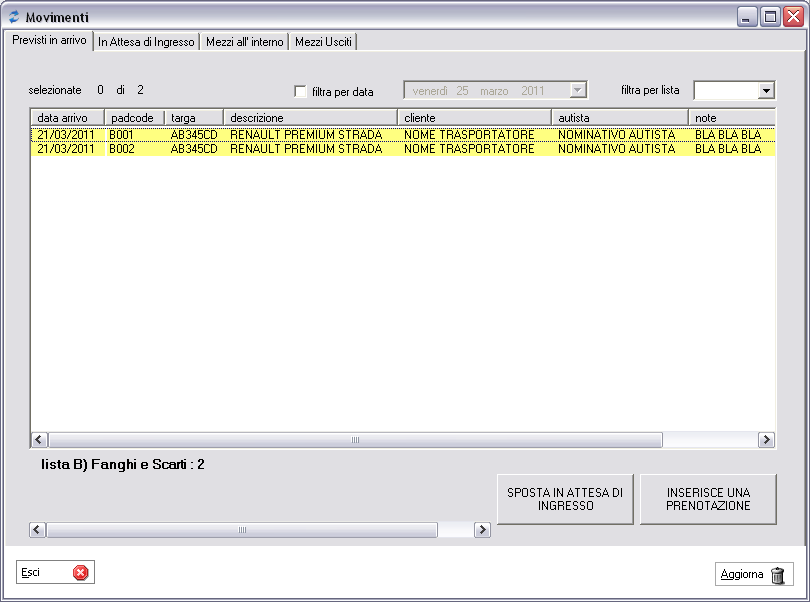The image size is (810, 602).
Task: Click the trash can icon on Aggiorna button
Action: coord(778,575)
